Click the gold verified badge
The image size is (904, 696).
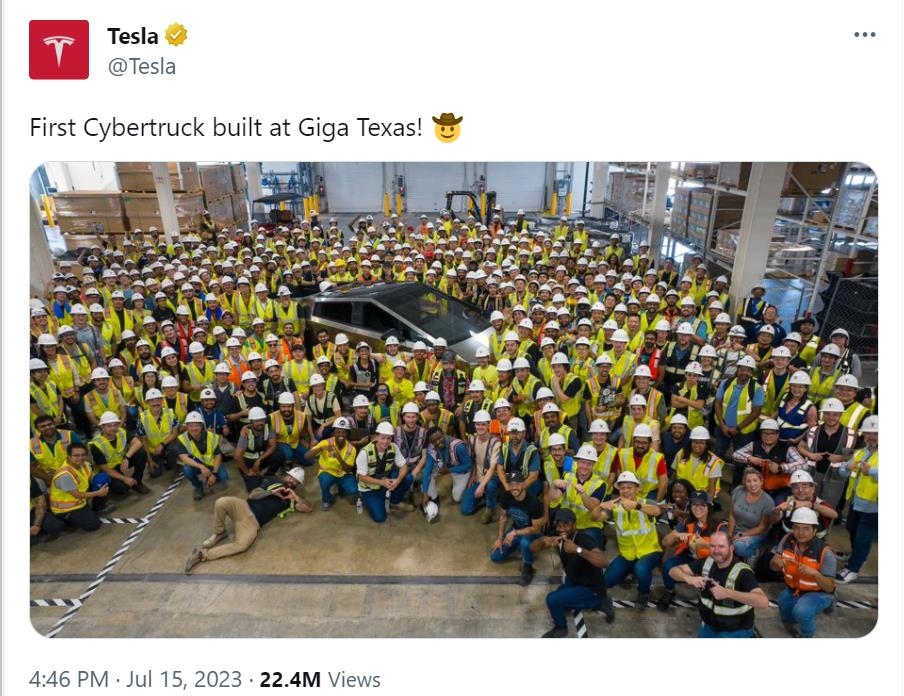[176, 35]
